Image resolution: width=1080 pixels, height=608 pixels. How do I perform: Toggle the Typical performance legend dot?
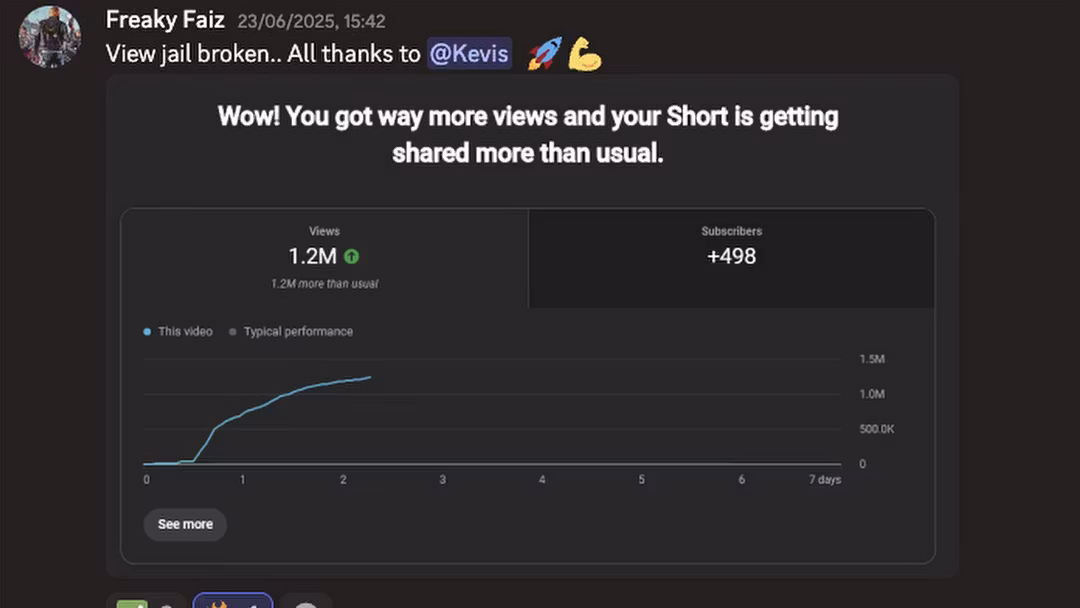[233, 332]
